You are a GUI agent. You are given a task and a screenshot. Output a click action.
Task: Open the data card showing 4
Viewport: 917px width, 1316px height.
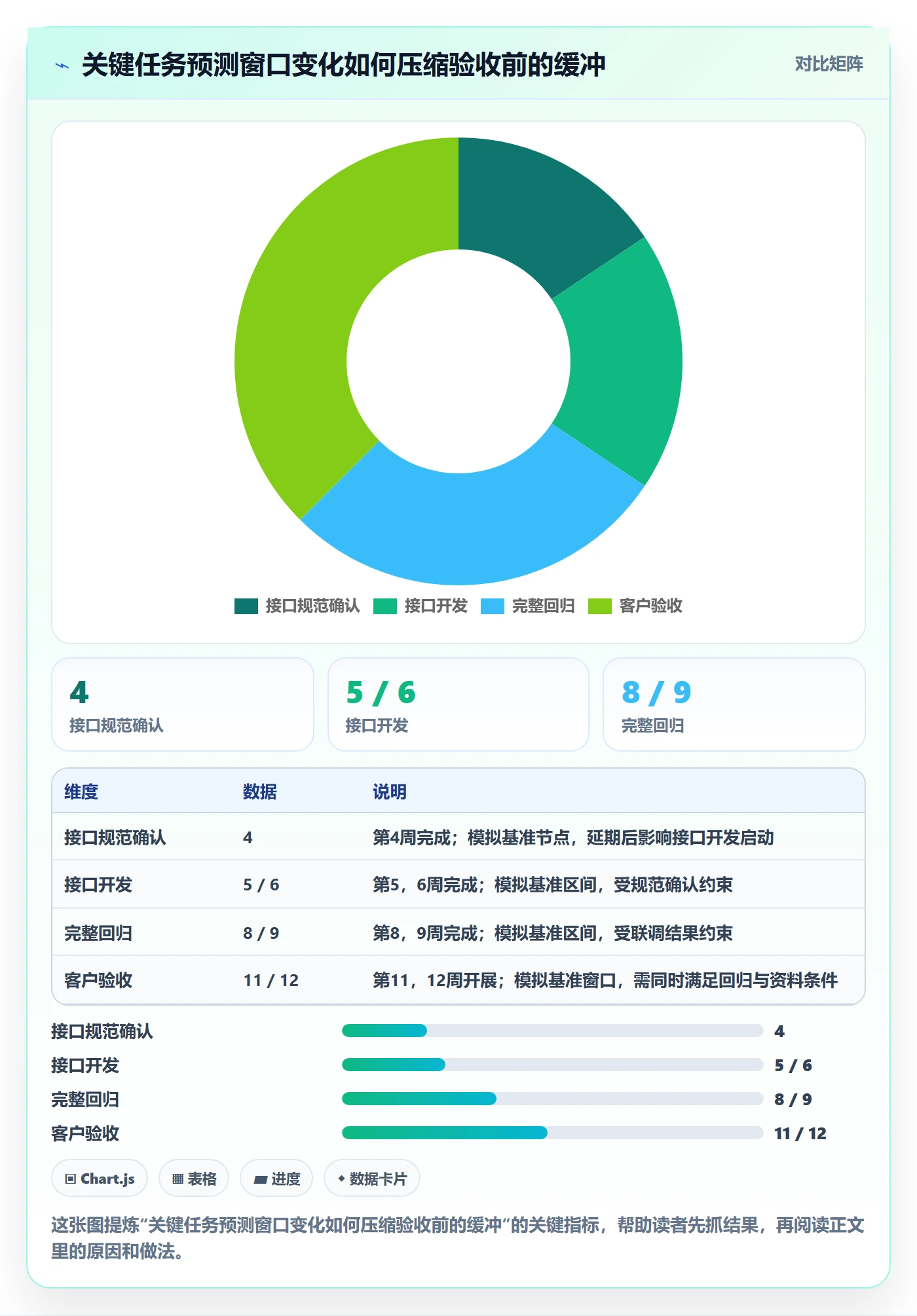[183, 704]
